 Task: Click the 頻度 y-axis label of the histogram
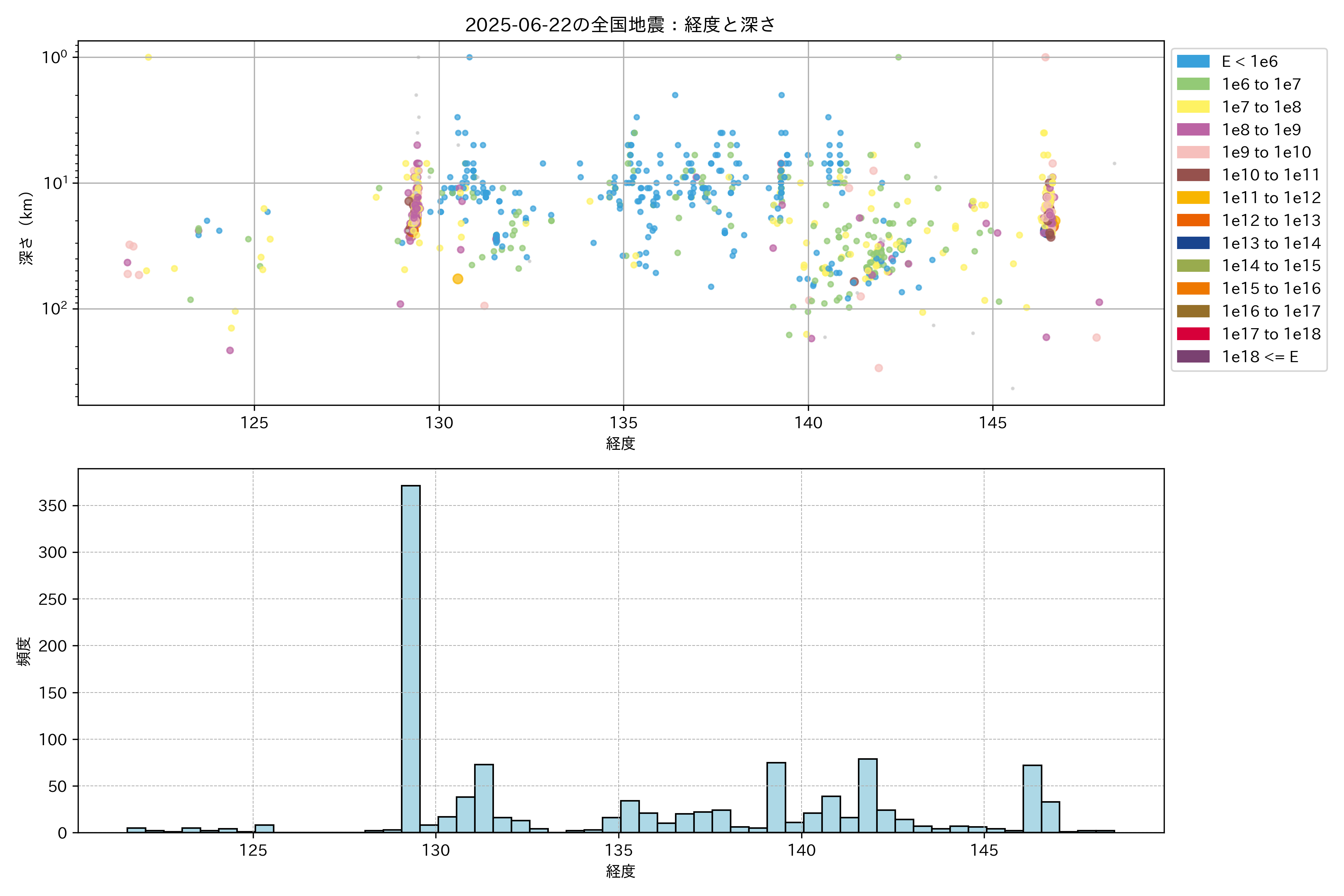click(x=24, y=651)
